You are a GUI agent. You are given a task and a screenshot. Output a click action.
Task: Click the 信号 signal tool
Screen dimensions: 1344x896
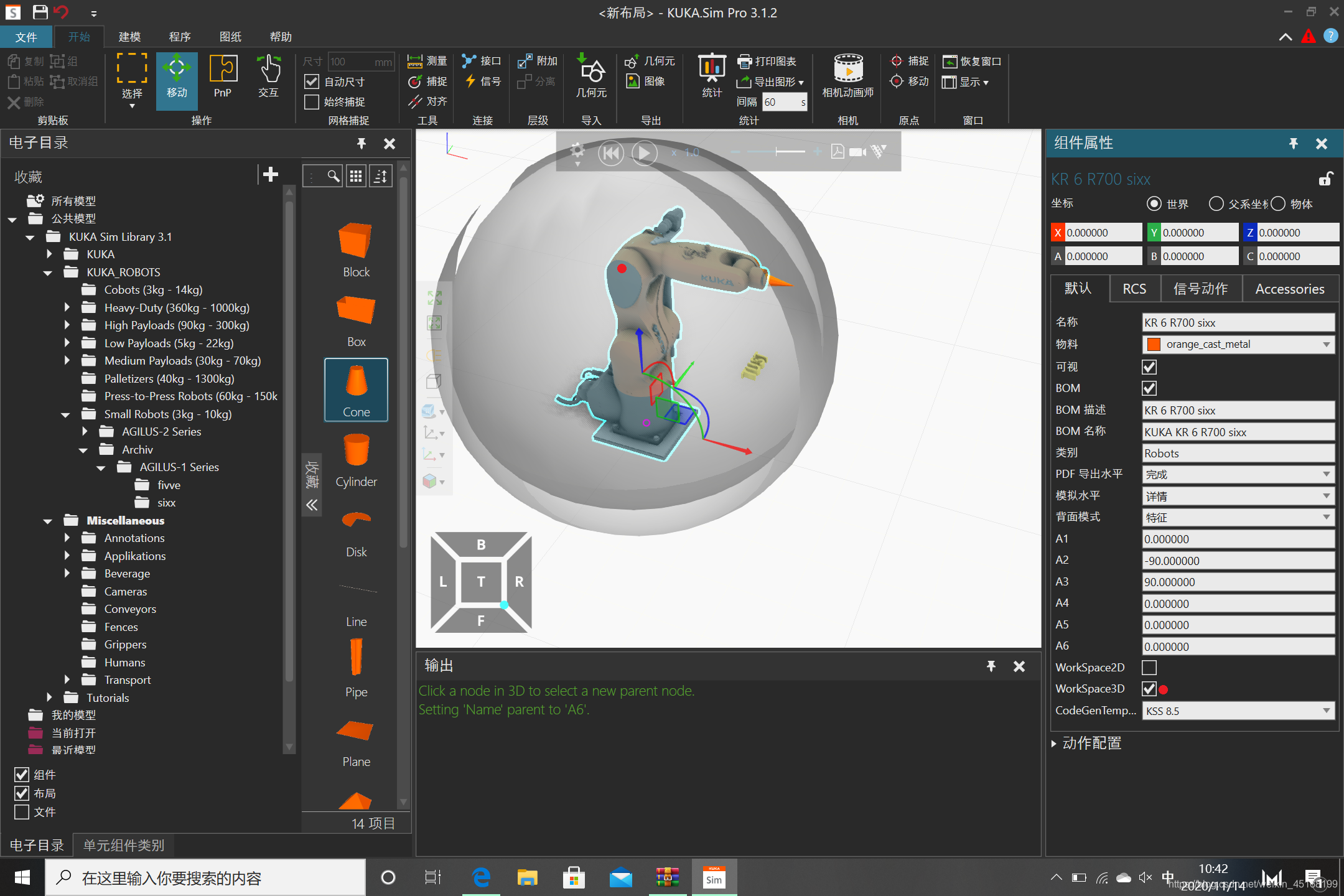(x=483, y=81)
